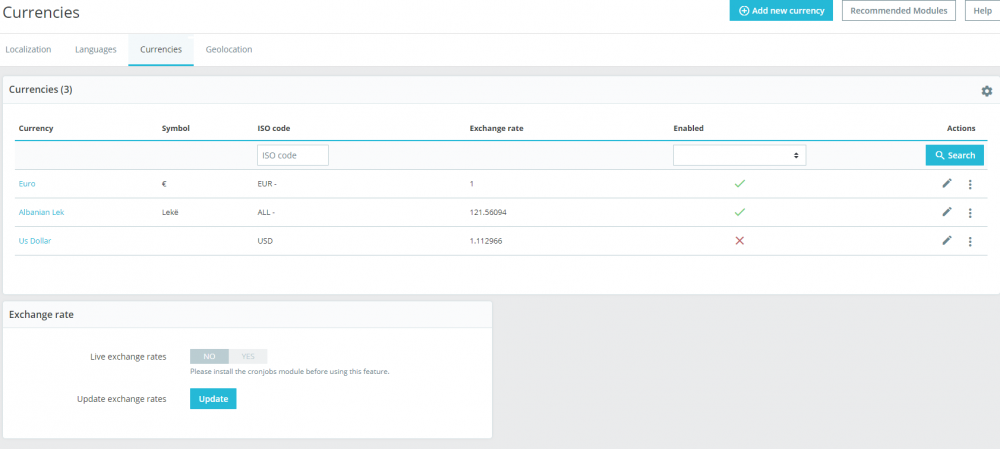The height and width of the screenshot is (449, 1000).
Task: Disable the Euro currency via green checkmark
Action: tap(740, 184)
